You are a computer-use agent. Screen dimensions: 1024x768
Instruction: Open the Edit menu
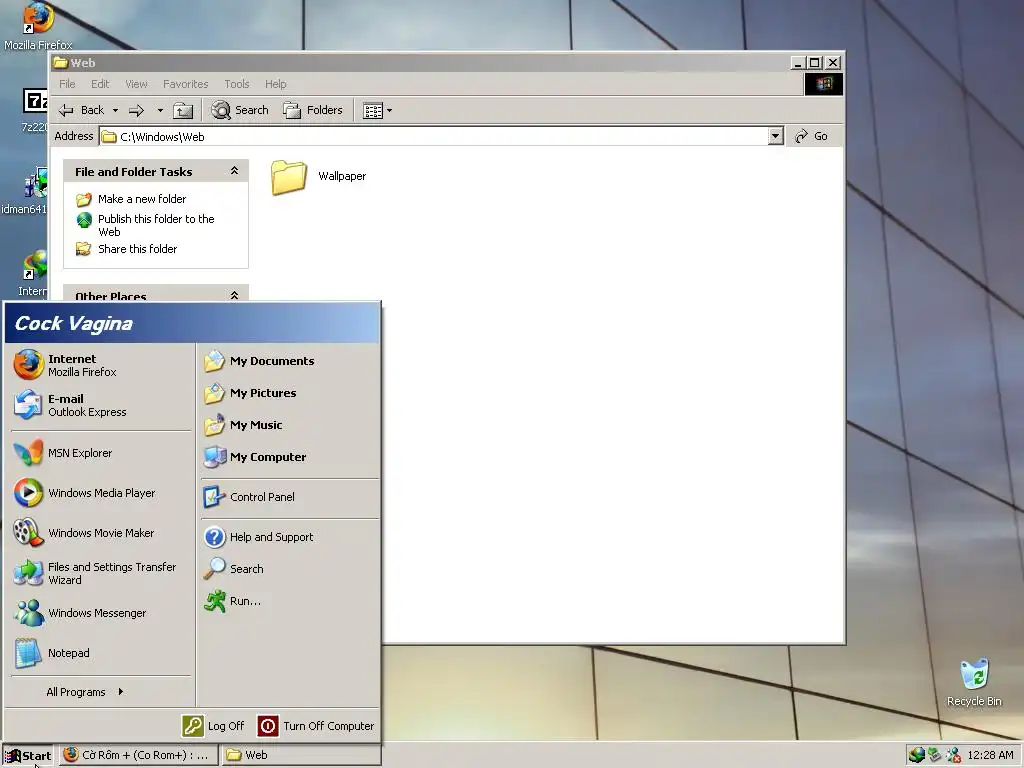tap(100, 84)
